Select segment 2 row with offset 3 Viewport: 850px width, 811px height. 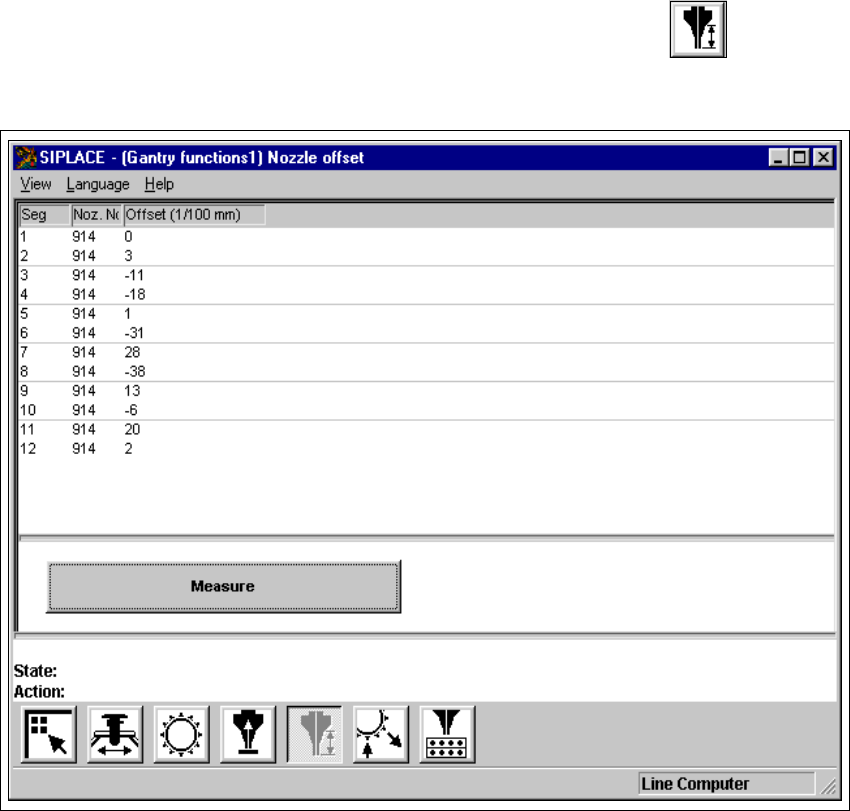(x=426, y=255)
